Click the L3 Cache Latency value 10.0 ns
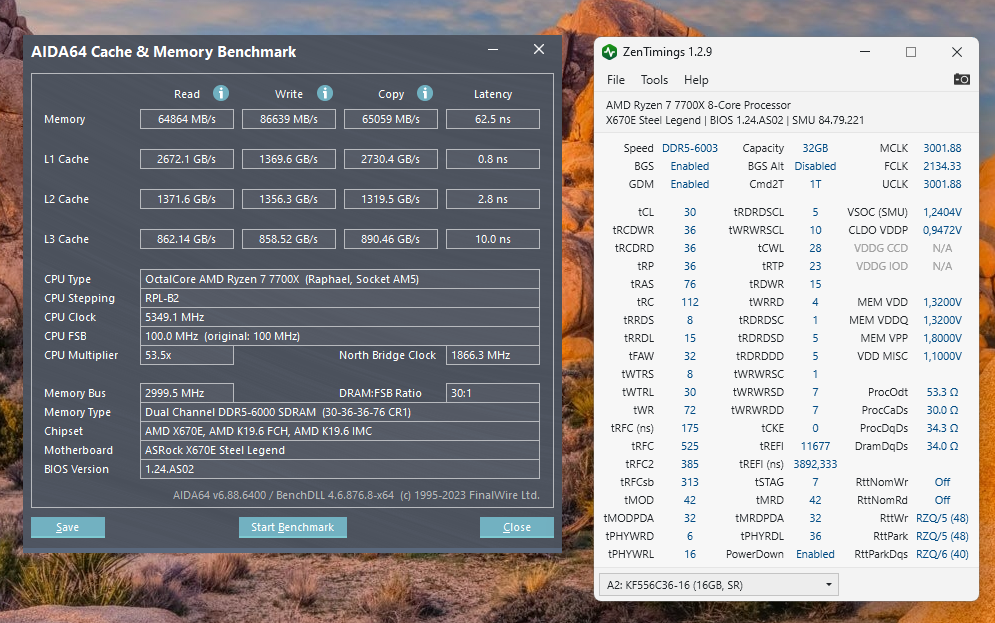 493,239
